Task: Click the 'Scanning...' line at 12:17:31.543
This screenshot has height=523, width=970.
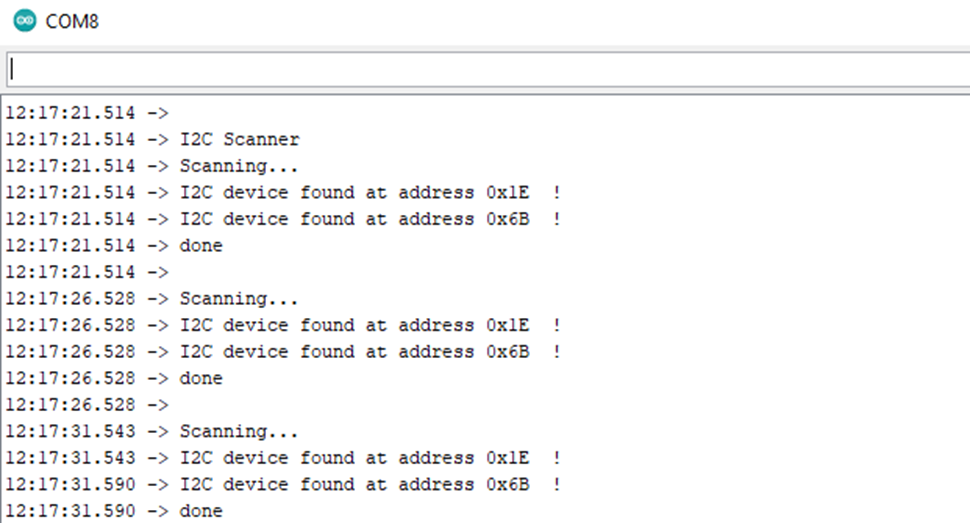Action: (x=152, y=432)
